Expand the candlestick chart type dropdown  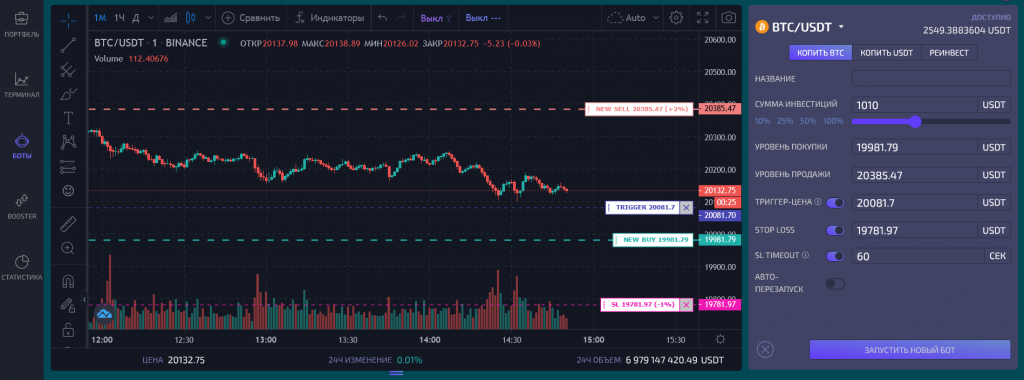pyautogui.click(x=208, y=18)
